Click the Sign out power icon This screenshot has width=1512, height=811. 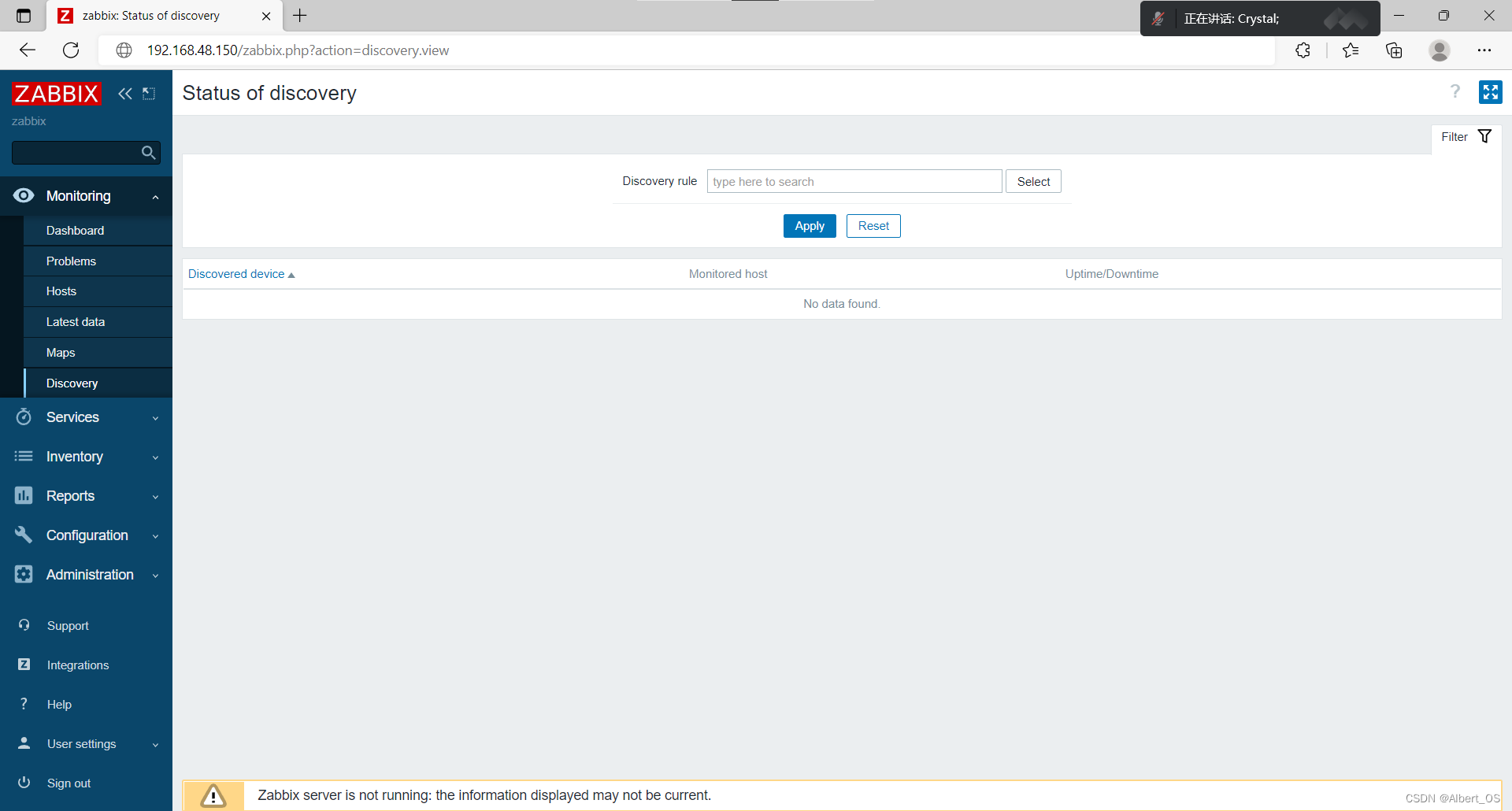[x=24, y=783]
